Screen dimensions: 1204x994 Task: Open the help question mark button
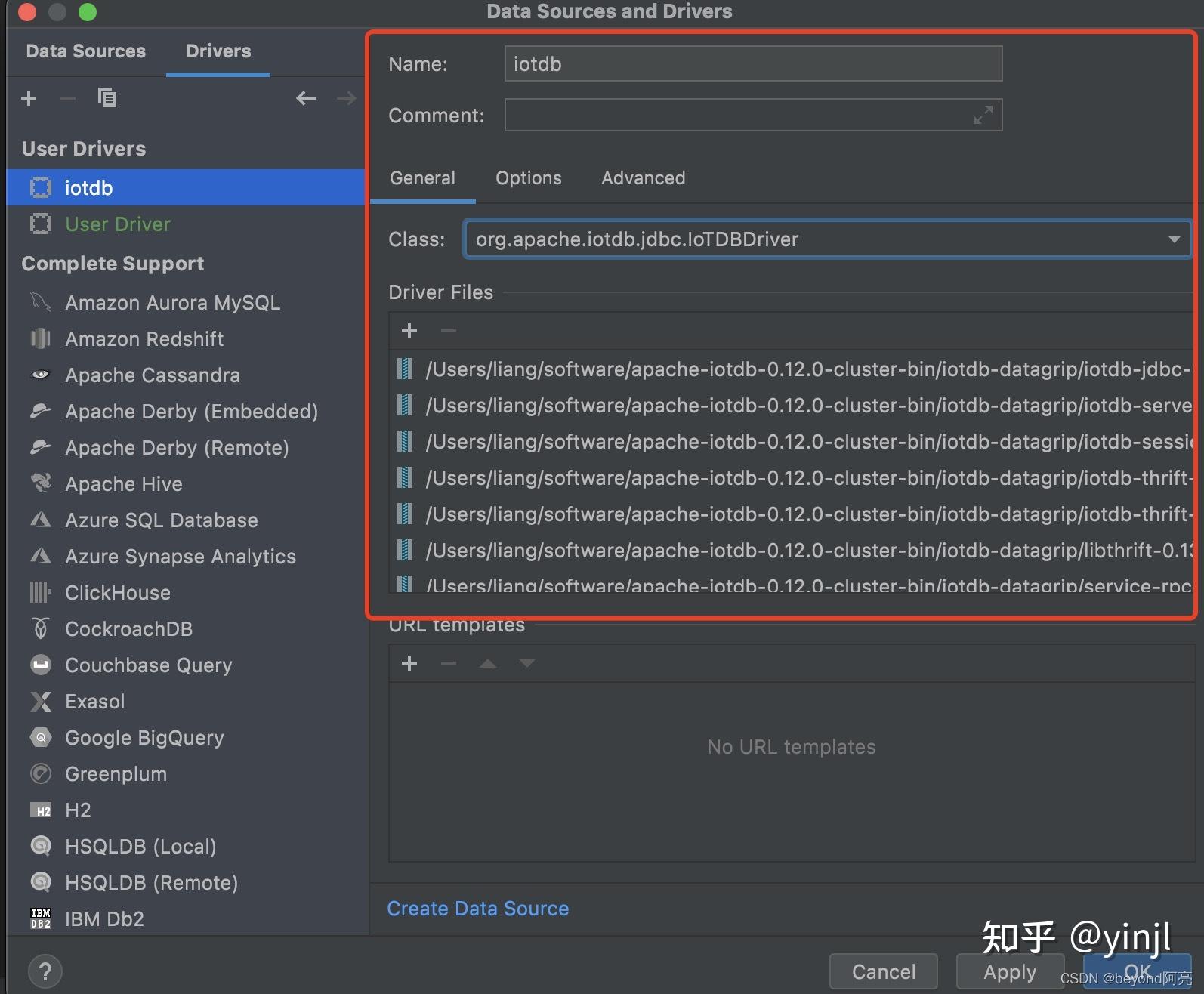pyautogui.click(x=45, y=971)
